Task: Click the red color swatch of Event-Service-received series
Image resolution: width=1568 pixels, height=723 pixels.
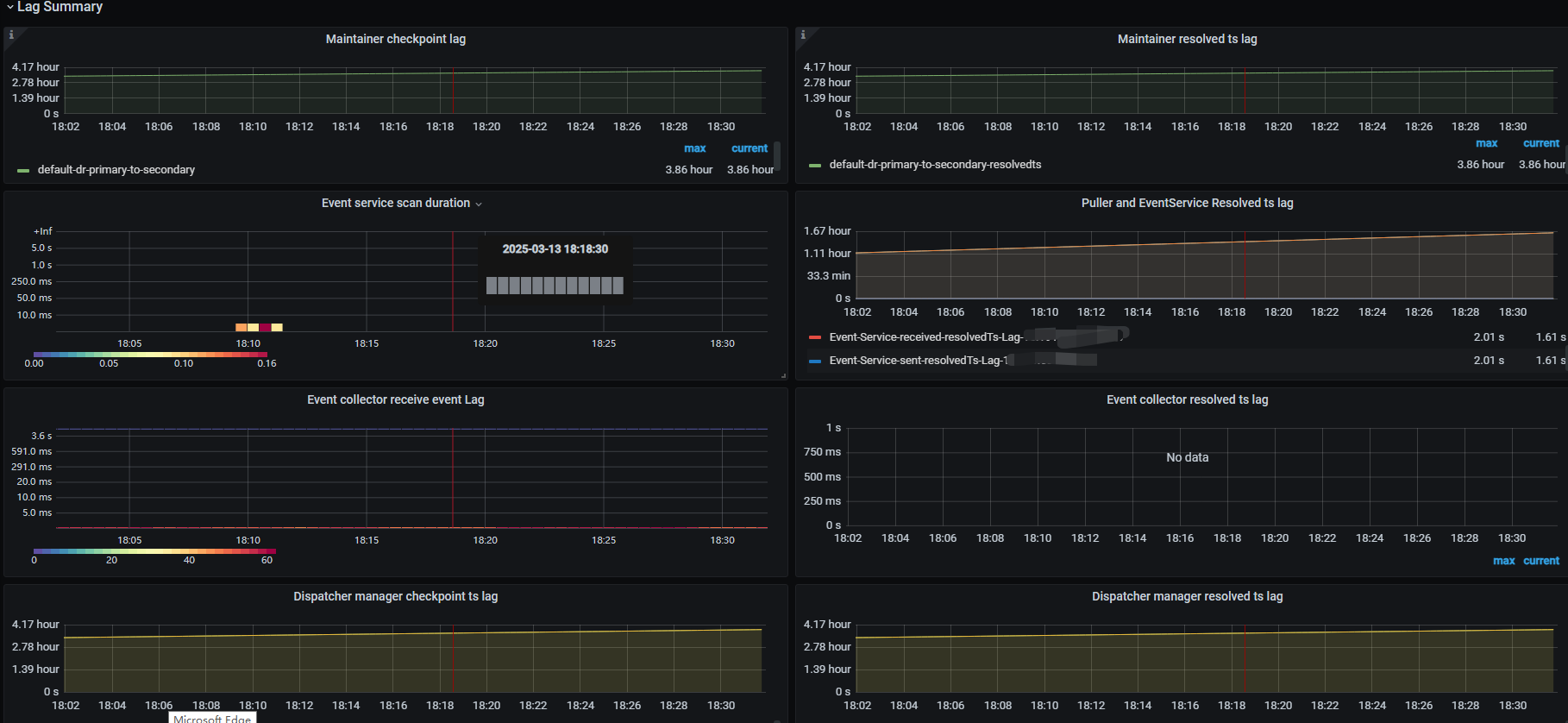Action: 815,337
